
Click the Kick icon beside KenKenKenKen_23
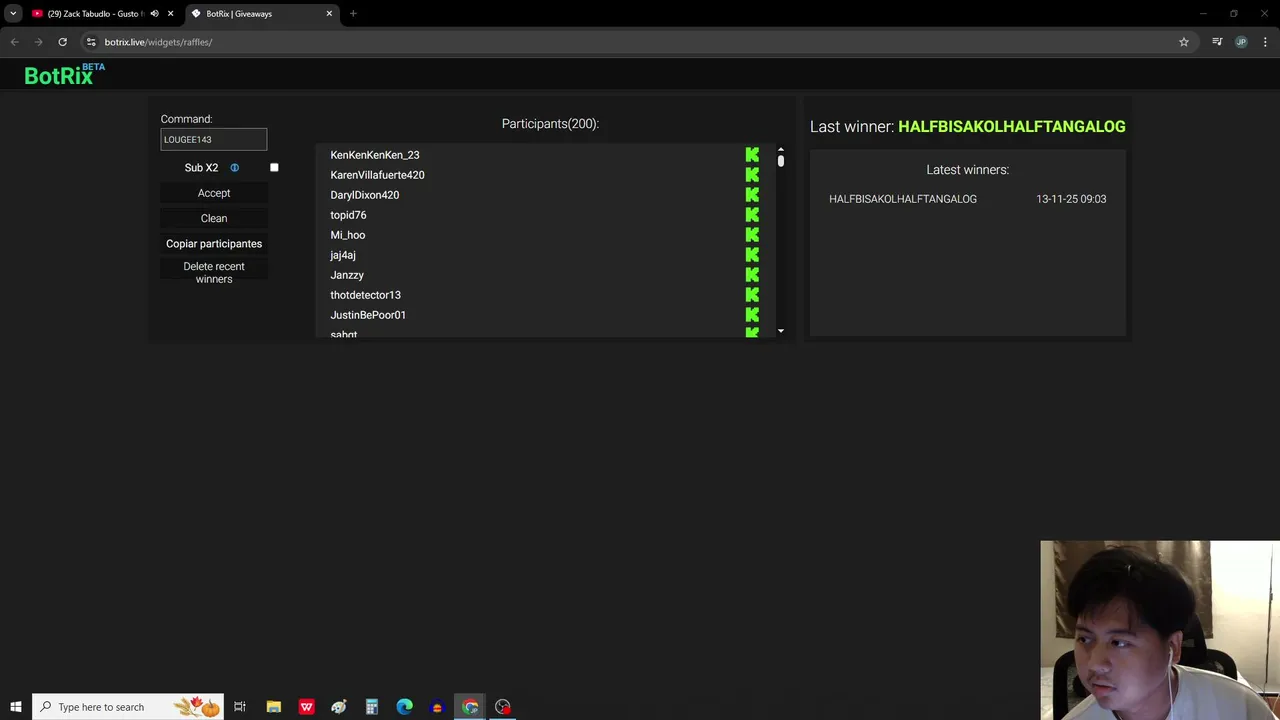[752, 155]
